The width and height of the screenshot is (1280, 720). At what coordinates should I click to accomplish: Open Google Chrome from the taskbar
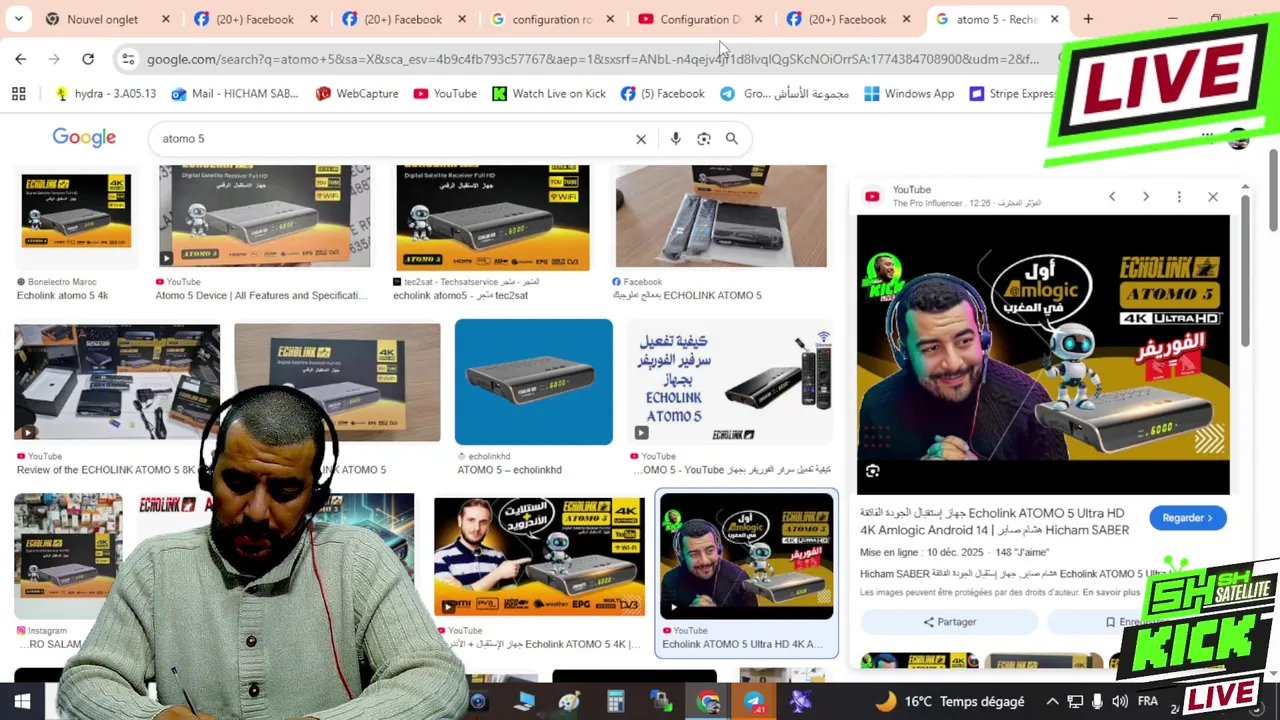pos(709,702)
